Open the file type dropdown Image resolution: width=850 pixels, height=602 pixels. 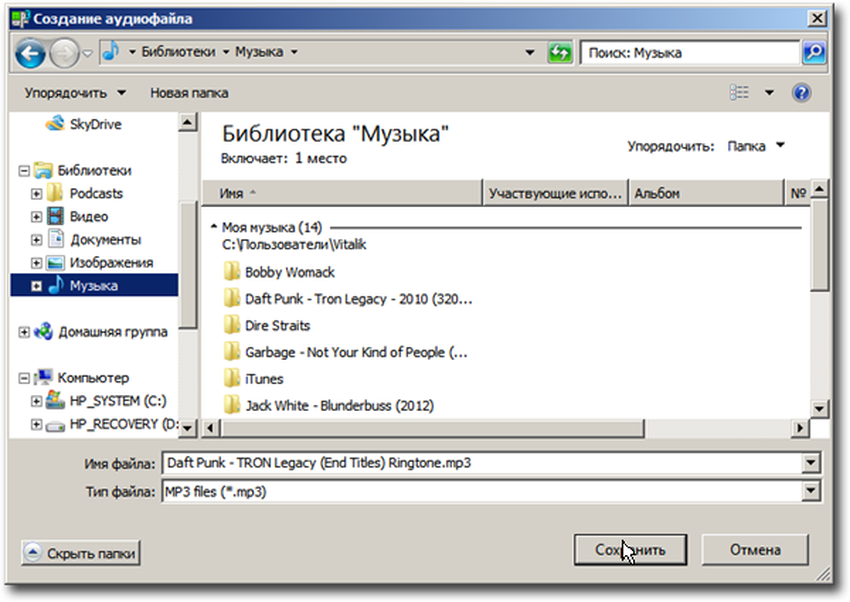point(809,492)
